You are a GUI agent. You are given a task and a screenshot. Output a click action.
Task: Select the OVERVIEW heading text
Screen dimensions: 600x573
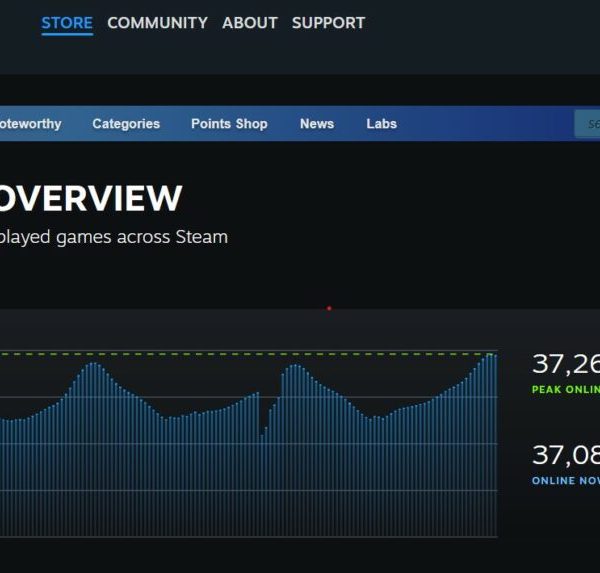click(90, 198)
